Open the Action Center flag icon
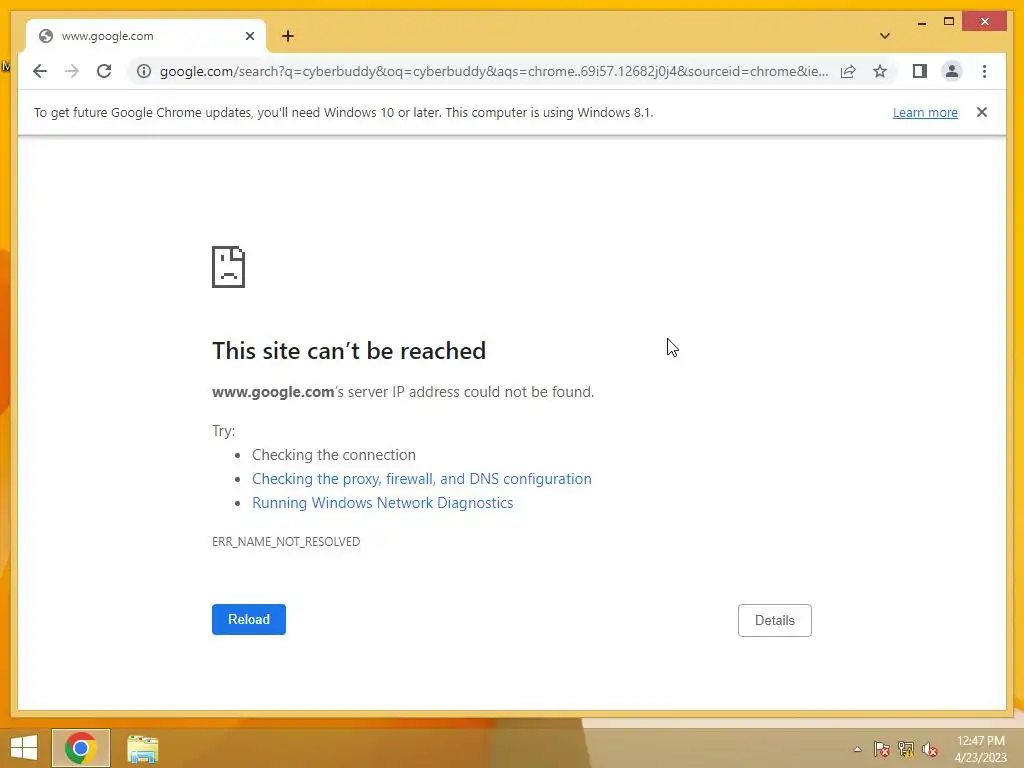Image resolution: width=1024 pixels, height=768 pixels. click(882, 749)
